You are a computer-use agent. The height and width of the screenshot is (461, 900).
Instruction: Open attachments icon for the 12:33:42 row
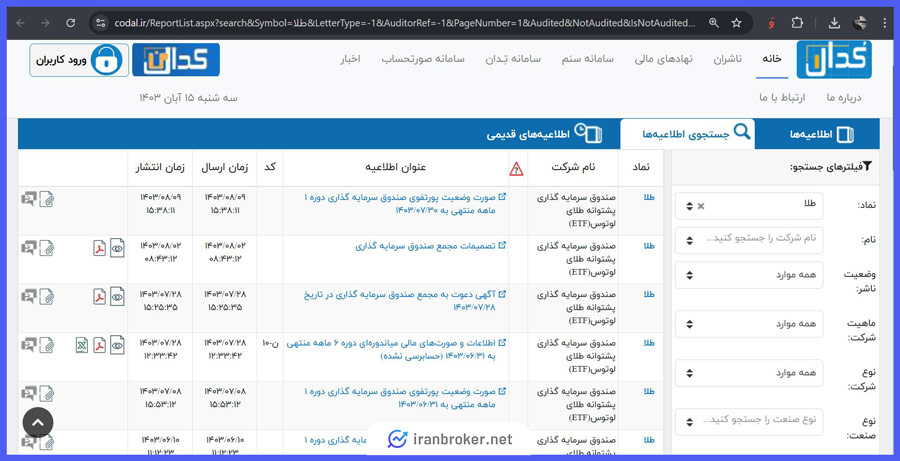pos(47,345)
